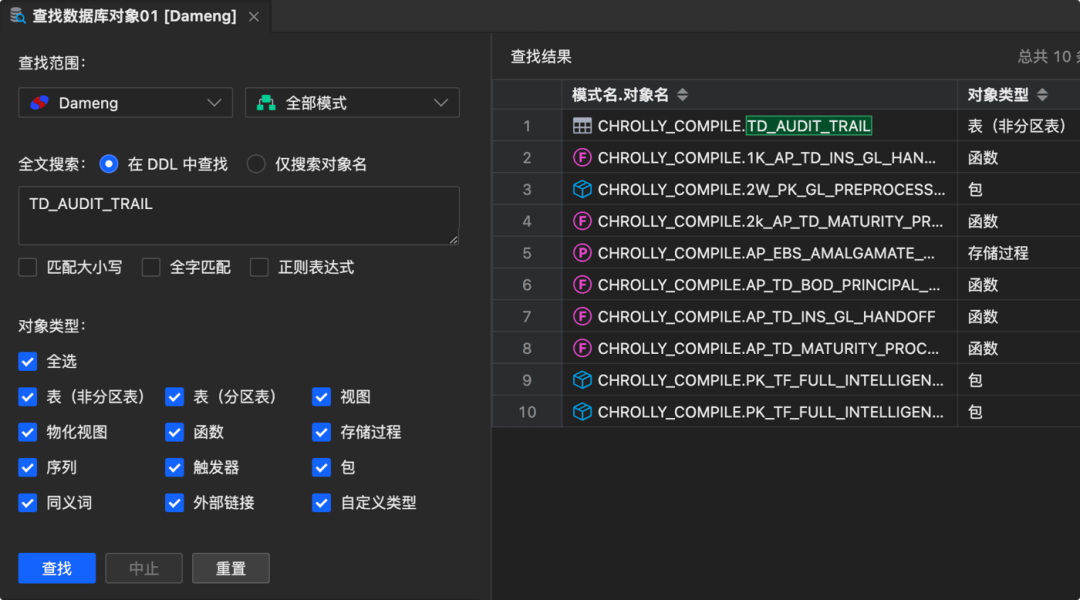Uncheck the 触发器 object type checkbox
Image resolution: width=1080 pixels, height=600 pixels.
pyautogui.click(x=175, y=467)
